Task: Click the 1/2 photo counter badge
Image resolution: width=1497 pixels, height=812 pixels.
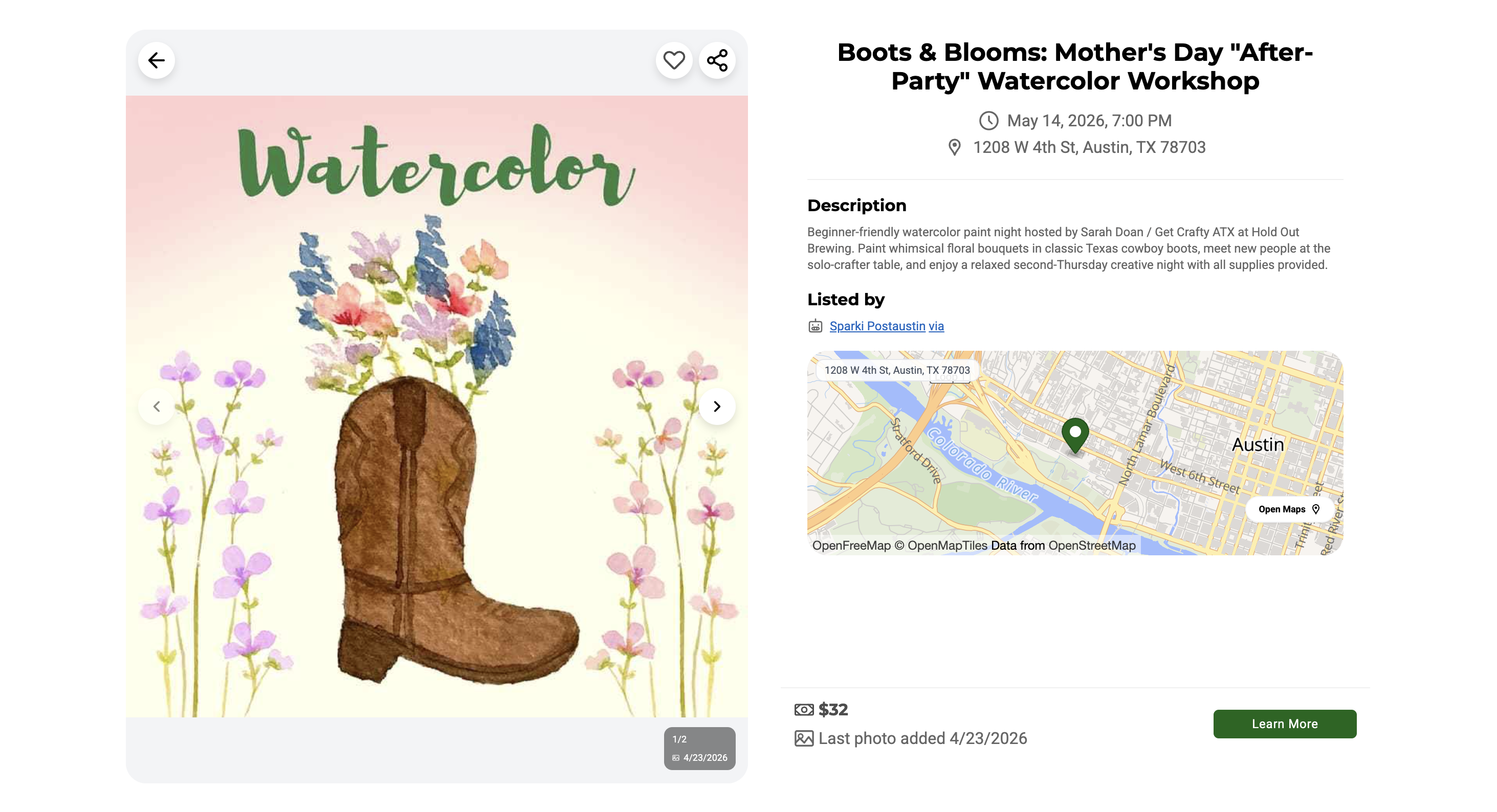Action: click(x=699, y=748)
